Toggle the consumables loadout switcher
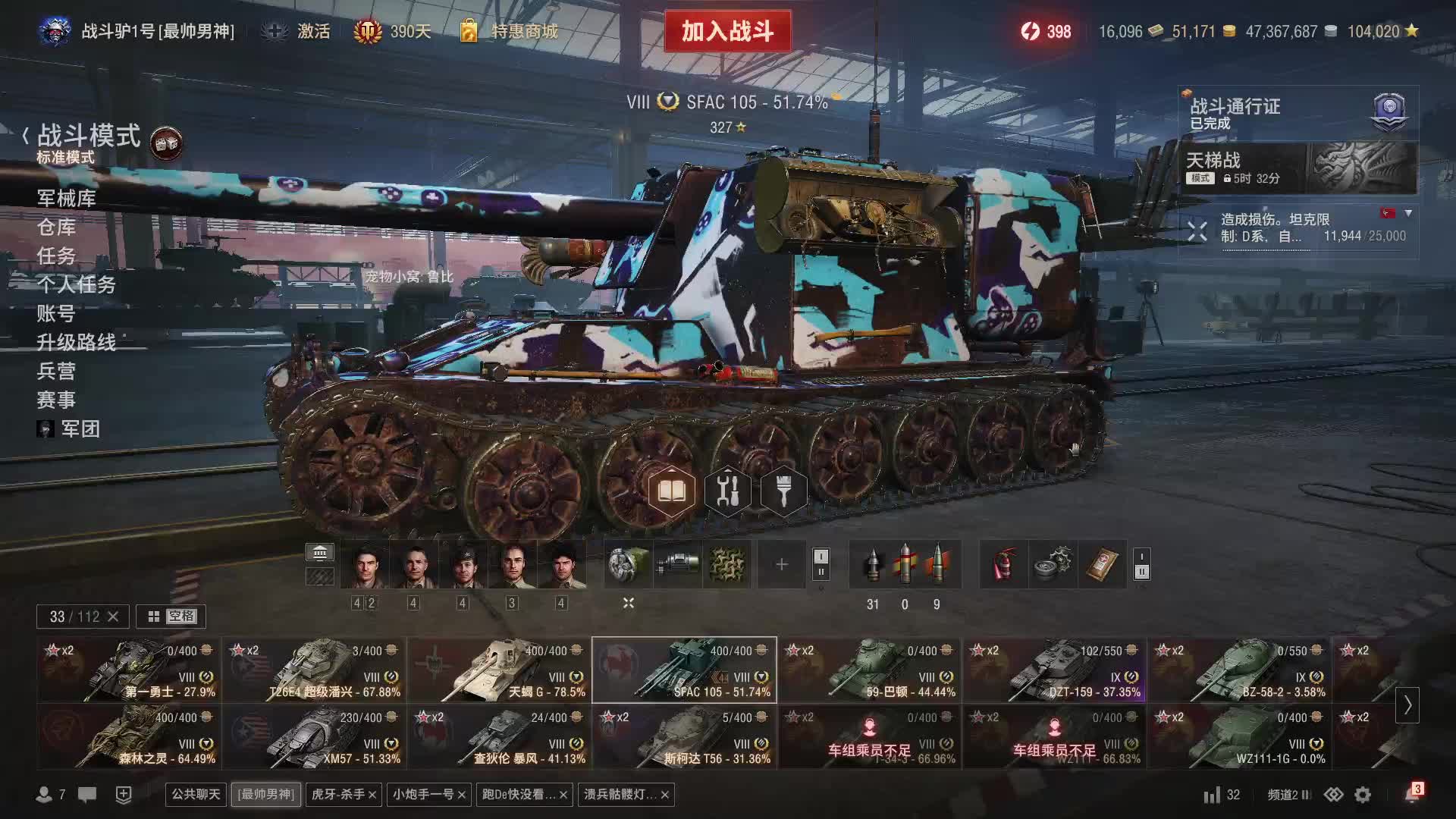1456x819 pixels. point(1142,564)
